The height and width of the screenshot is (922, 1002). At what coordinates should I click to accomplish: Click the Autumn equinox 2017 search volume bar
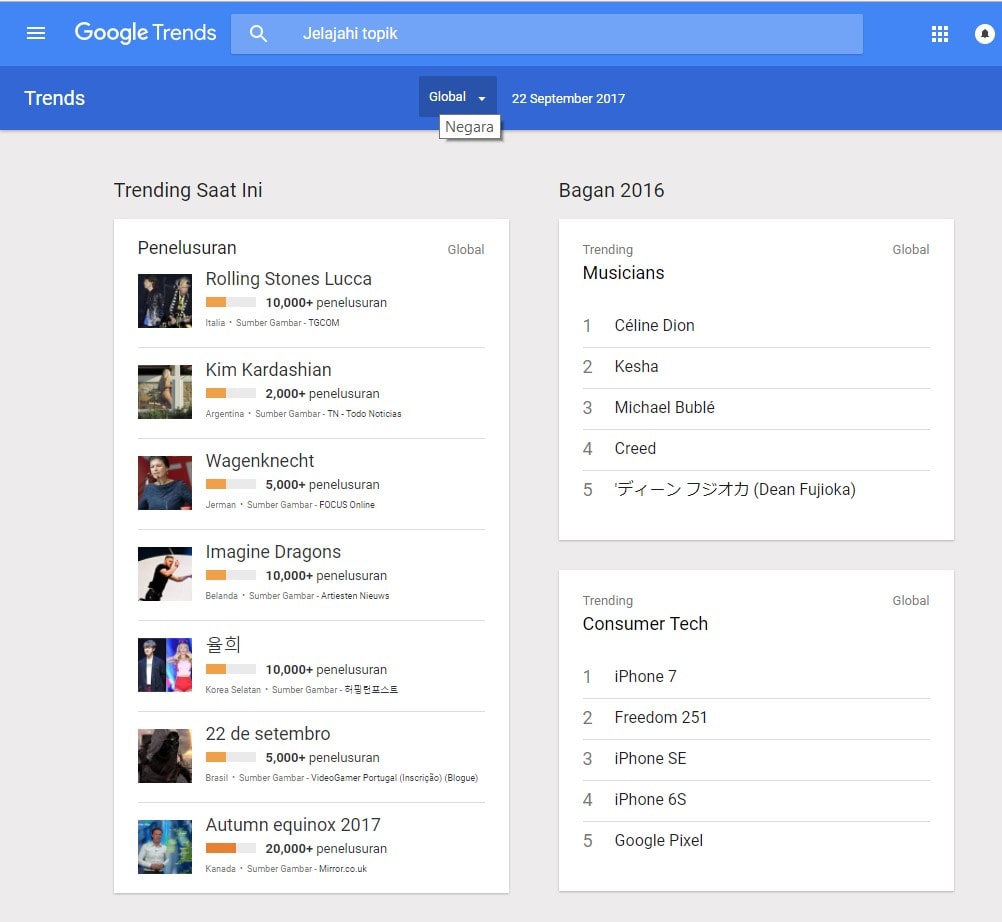(x=231, y=848)
